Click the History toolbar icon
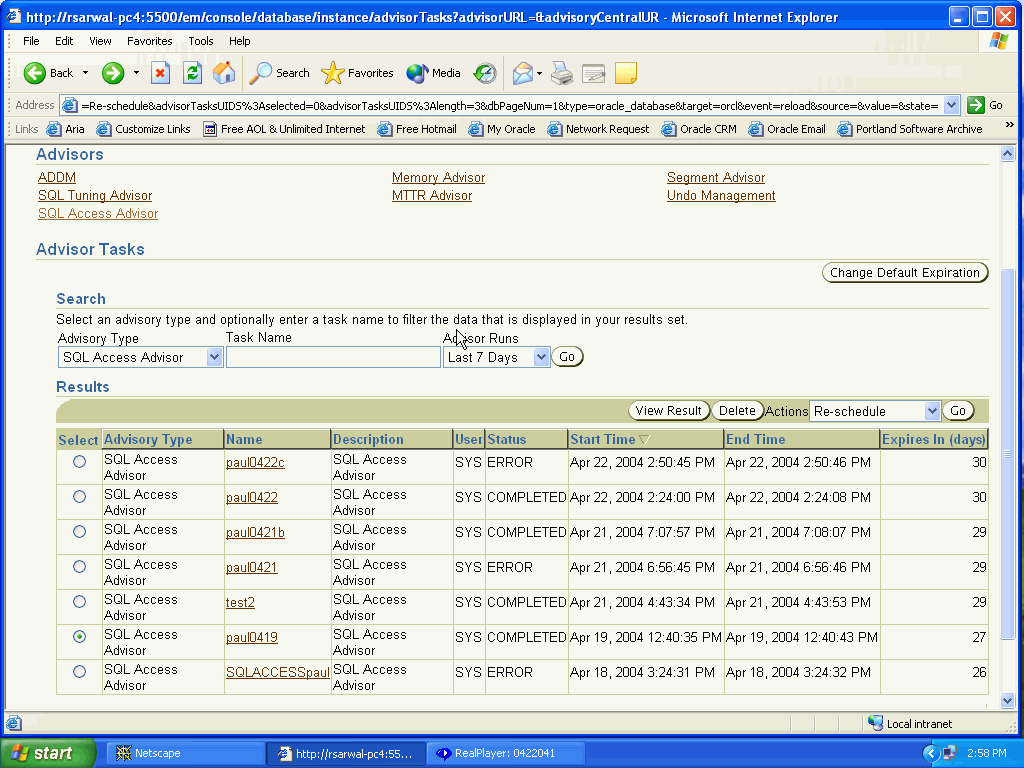 [x=485, y=73]
